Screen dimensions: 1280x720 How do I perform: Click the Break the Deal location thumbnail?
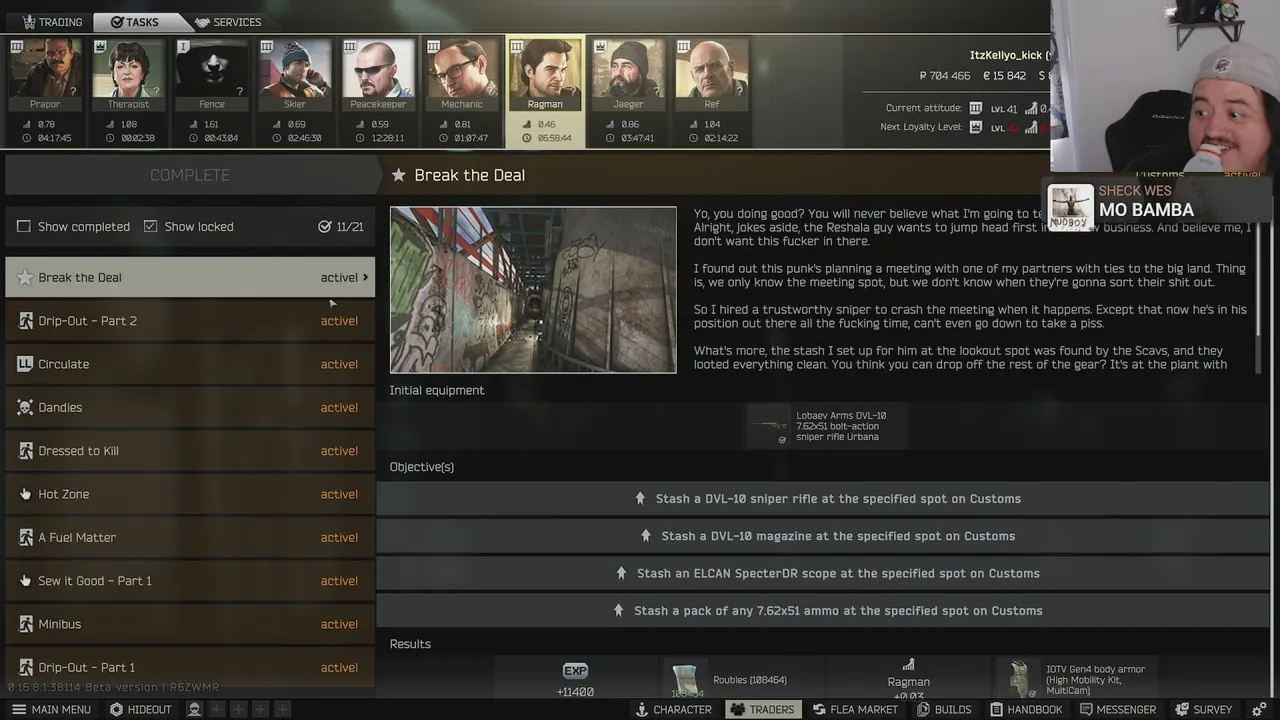(533, 290)
